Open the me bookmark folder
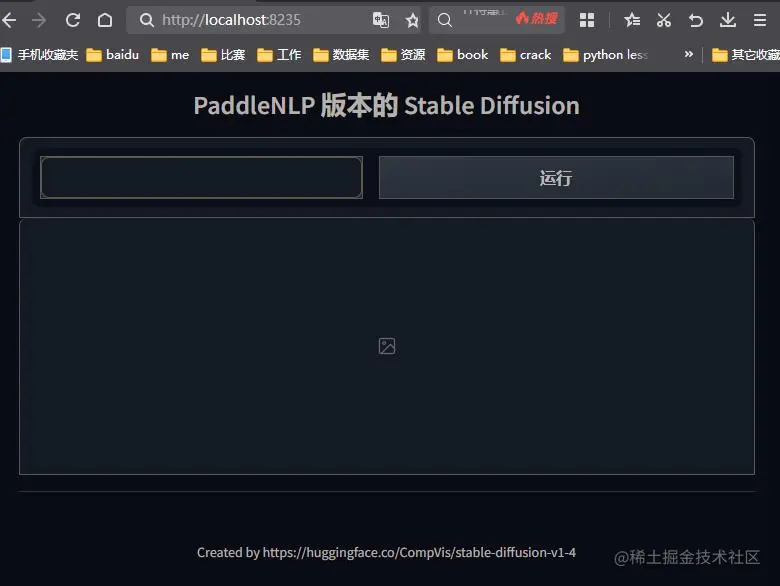 click(170, 55)
